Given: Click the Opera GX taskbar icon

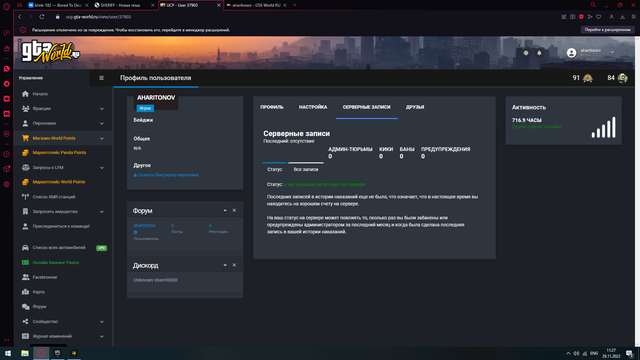Looking at the screenshot, I should (x=41, y=353).
